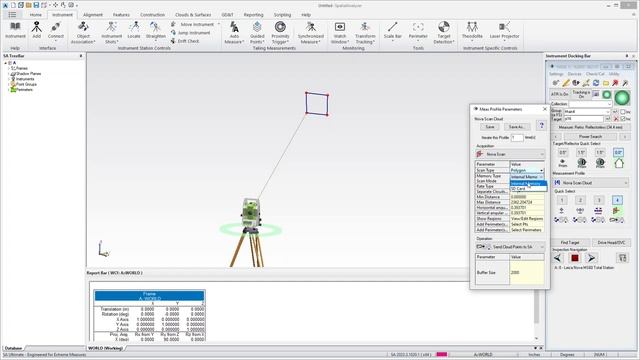Click Jump Instrument in the ribbon

tap(190, 33)
